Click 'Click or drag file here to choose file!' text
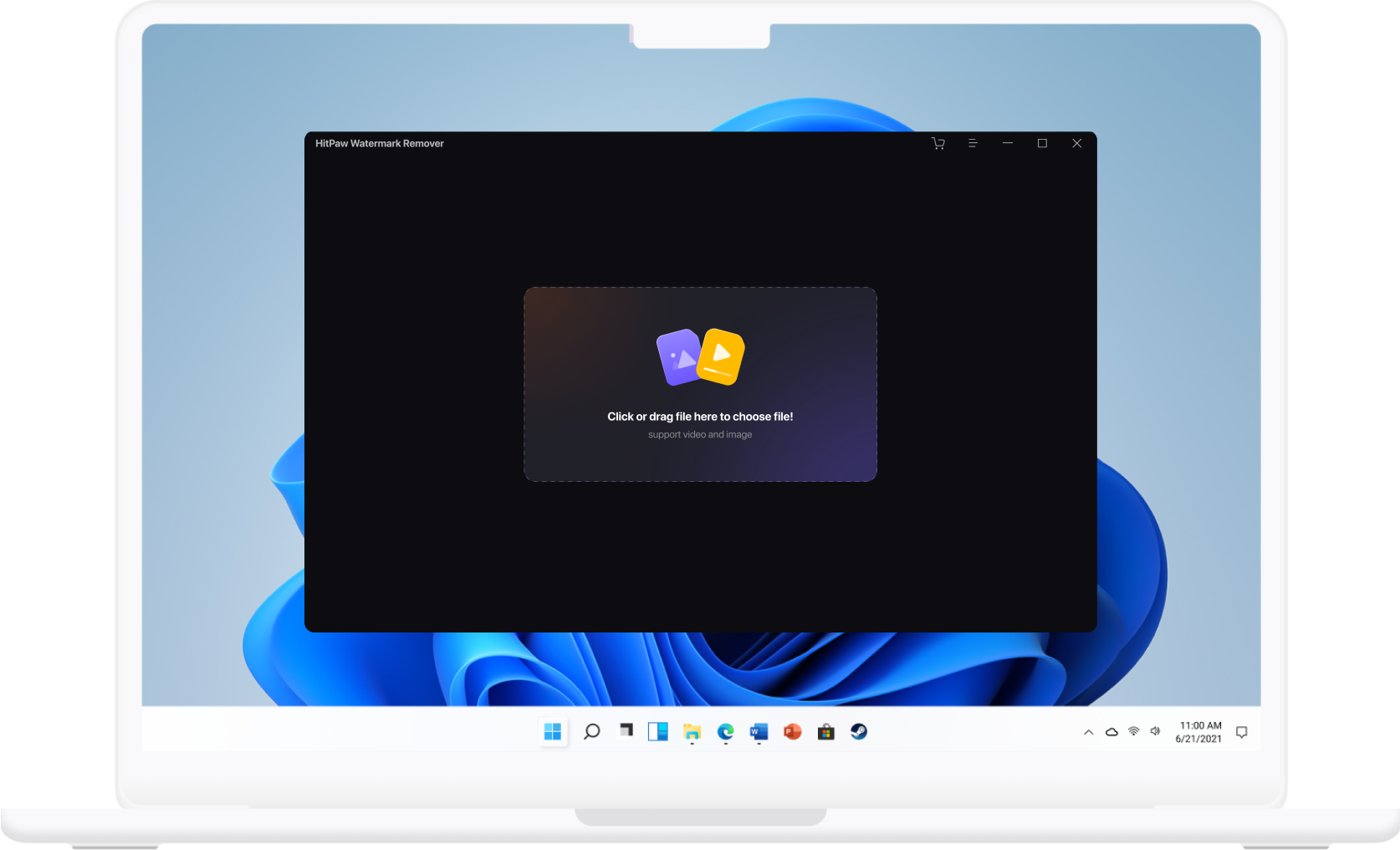 point(700,417)
